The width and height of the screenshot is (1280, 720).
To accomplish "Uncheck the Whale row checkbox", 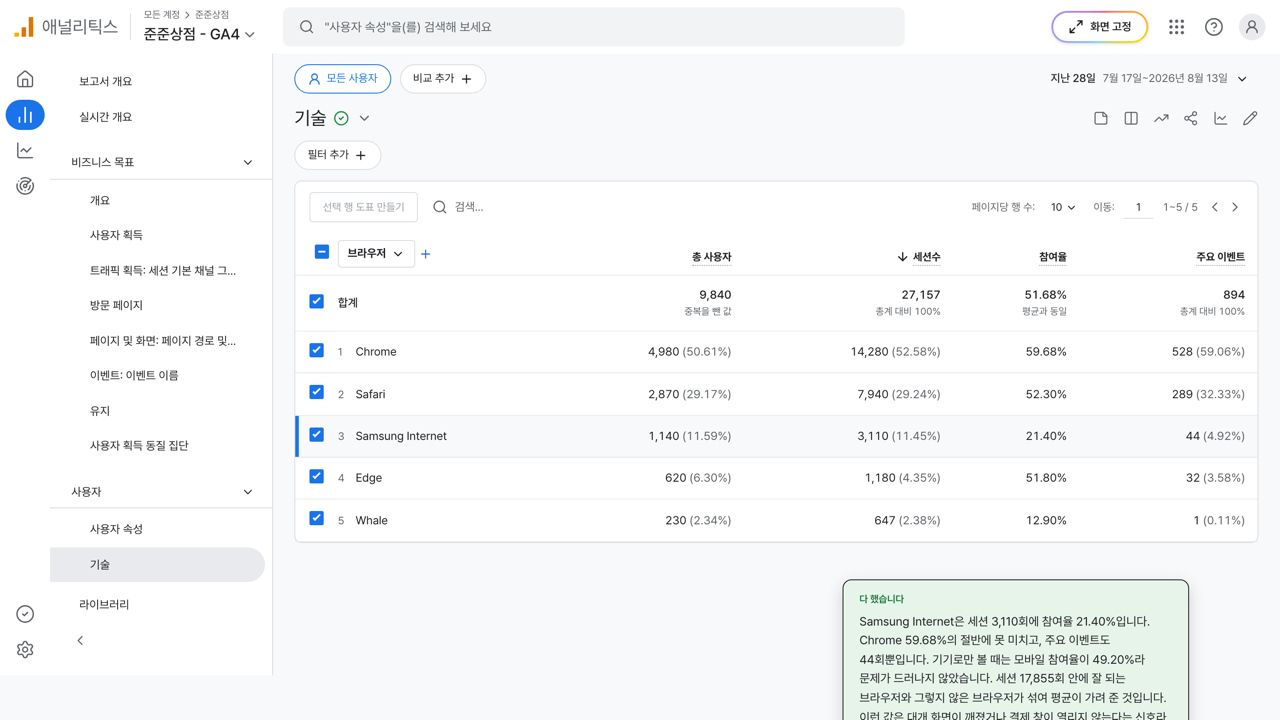I will pos(317,518).
